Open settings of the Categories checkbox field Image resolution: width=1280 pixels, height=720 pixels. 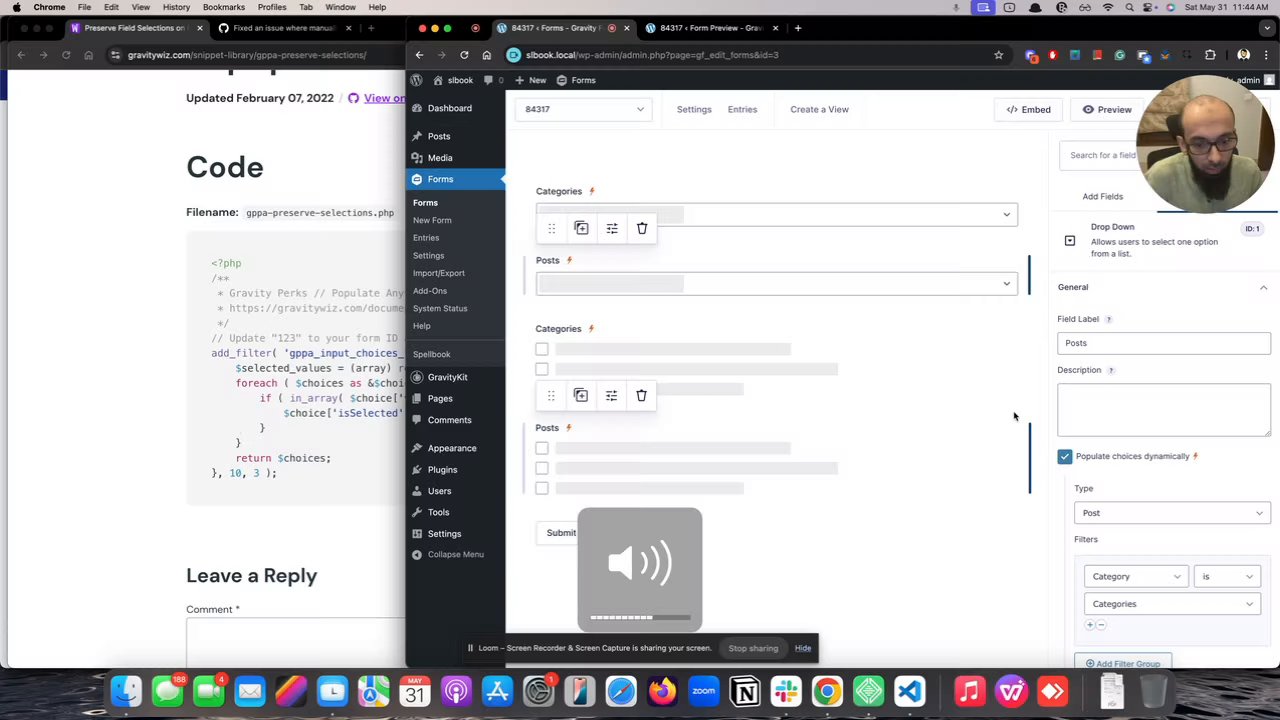(611, 395)
